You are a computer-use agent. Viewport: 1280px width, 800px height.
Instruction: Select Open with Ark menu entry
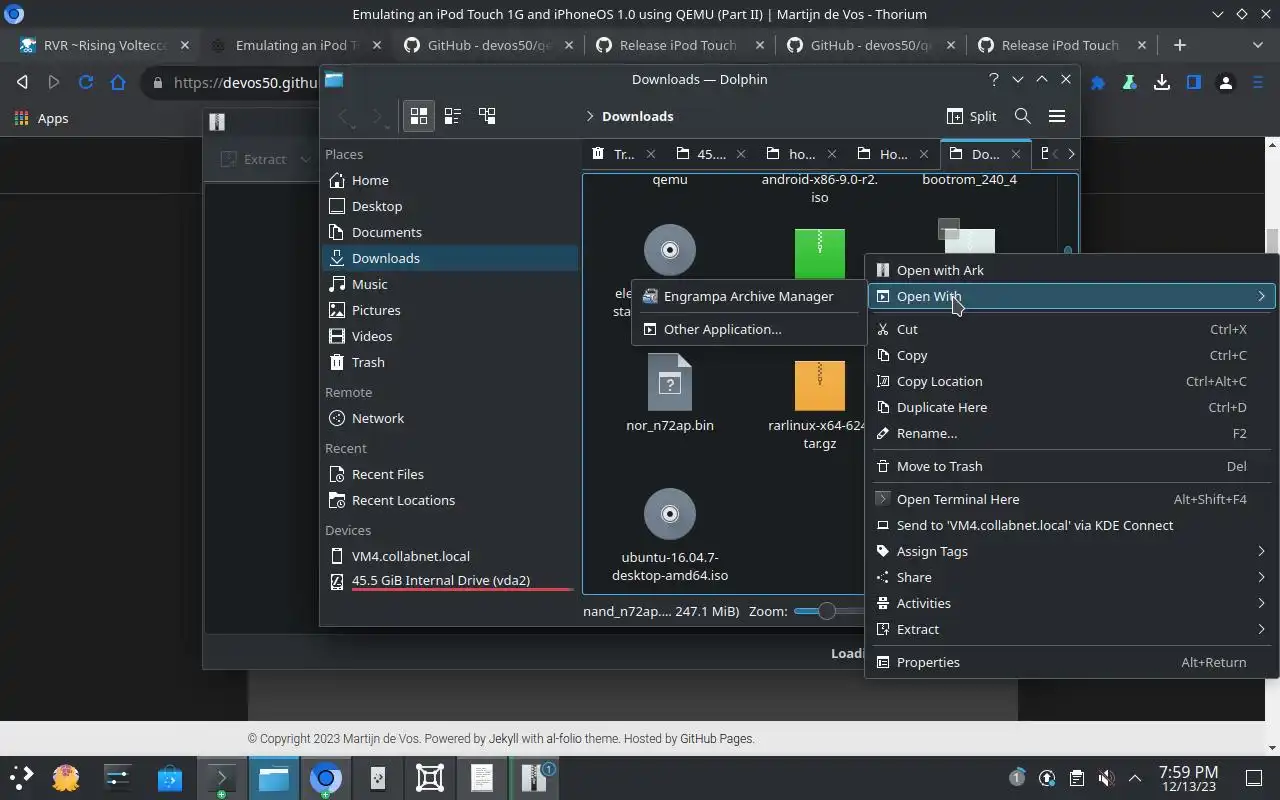1071,270
